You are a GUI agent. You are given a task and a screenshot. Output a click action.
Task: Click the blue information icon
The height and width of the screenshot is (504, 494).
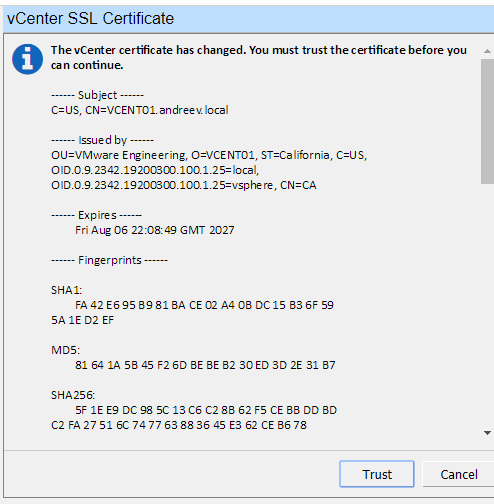27,59
